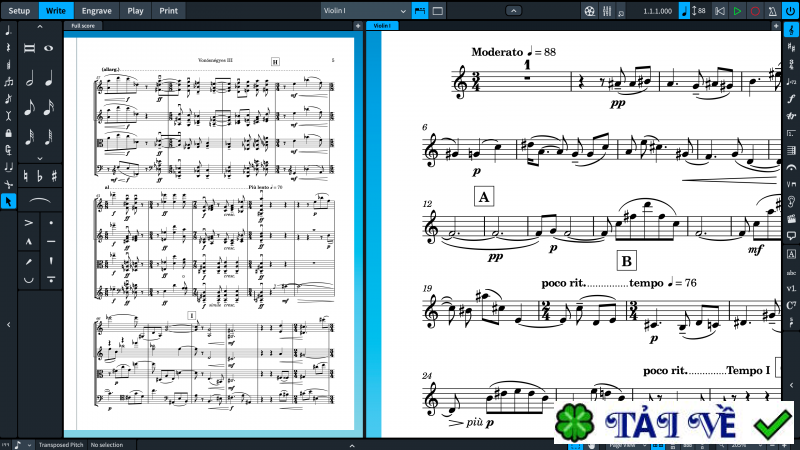The image size is (800, 450).
Task: Open Dynamics panel with f icon
Action: [x=791, y=99]
